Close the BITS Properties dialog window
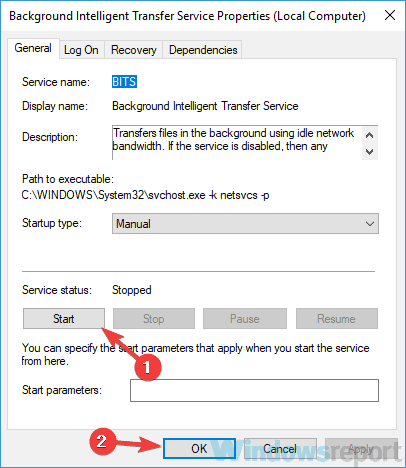Image resolution: width=406 pixels, height=468 pixels. (390, 15)
